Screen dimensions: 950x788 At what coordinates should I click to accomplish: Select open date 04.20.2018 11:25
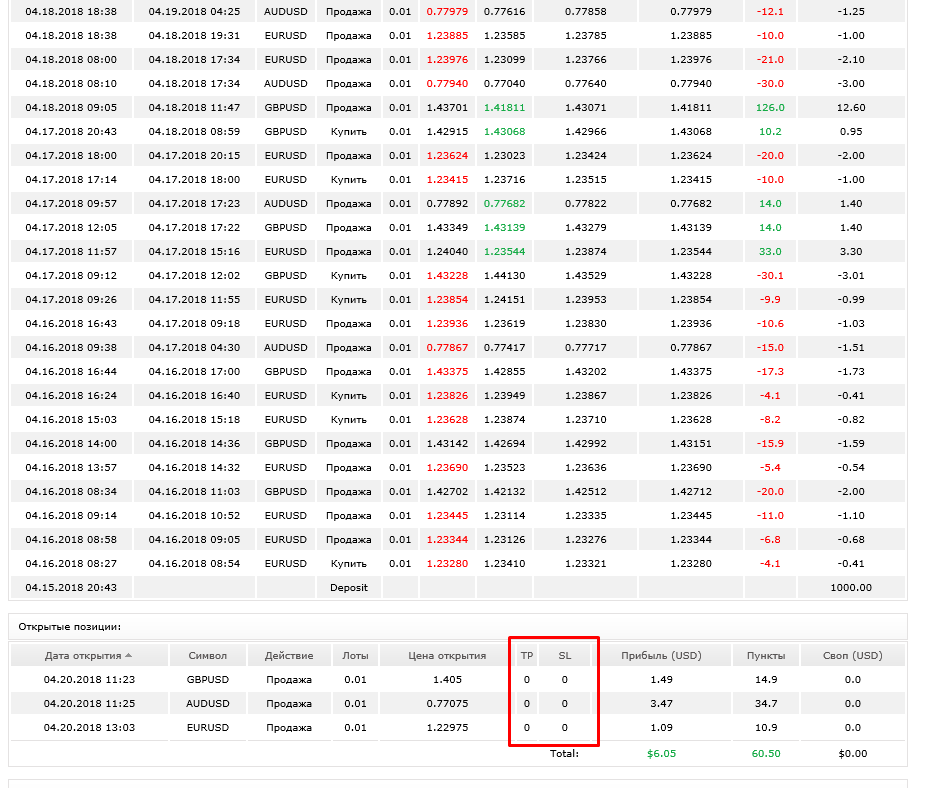[x=89, y=704]
